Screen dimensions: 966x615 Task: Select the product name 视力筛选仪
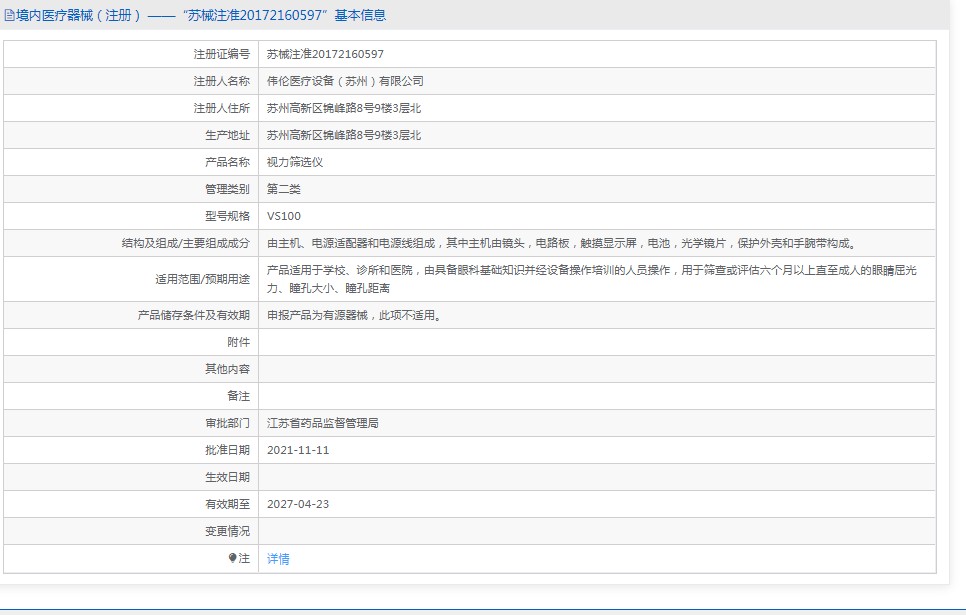[x=295, y=162]
